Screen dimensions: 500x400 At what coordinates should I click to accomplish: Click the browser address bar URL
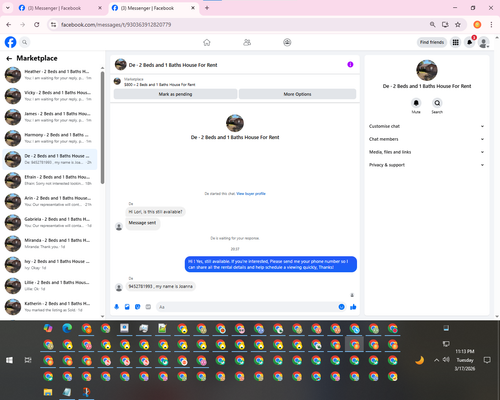(116, 25)
